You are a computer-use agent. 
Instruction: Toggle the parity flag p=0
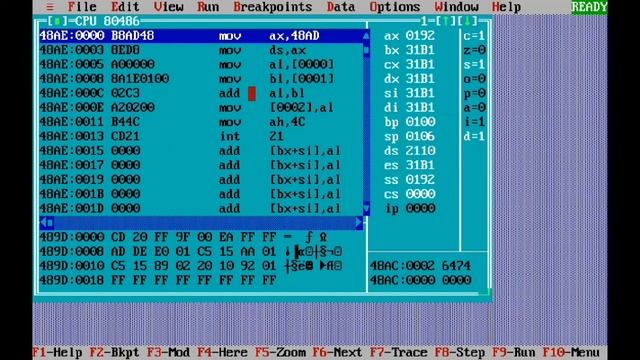click(474, 93)
